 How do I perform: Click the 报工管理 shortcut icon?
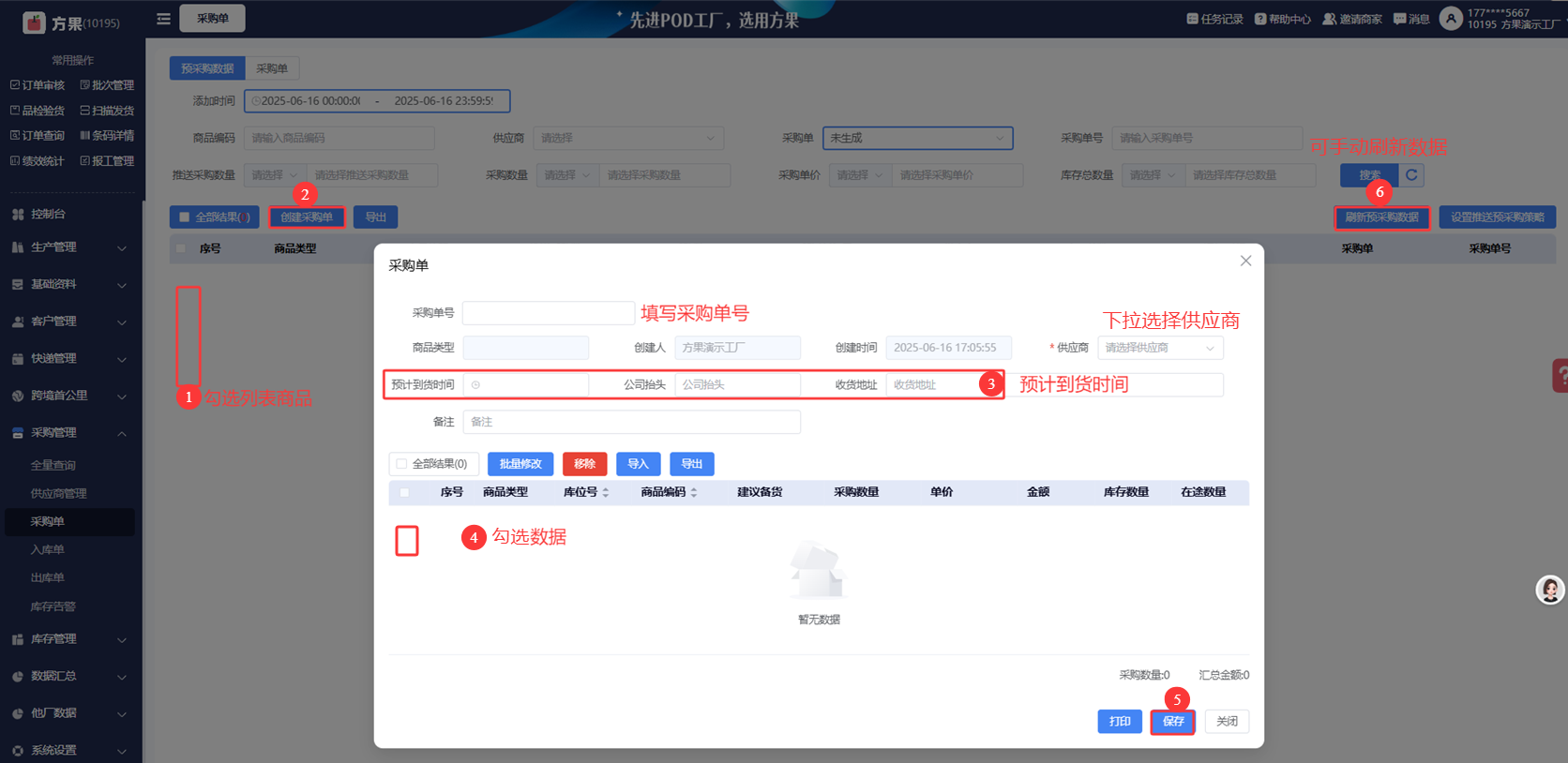click(85, 161)
